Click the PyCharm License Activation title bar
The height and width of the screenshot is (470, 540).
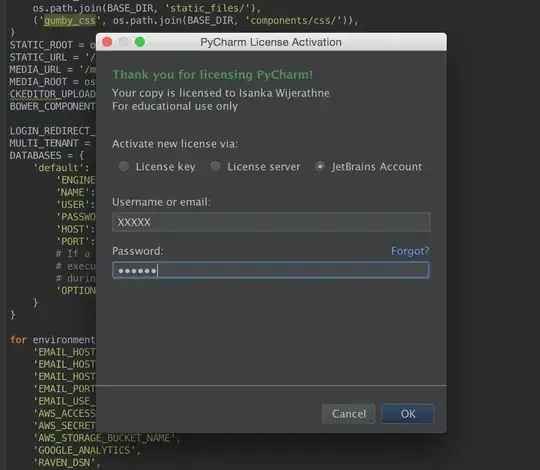point(271,42)
